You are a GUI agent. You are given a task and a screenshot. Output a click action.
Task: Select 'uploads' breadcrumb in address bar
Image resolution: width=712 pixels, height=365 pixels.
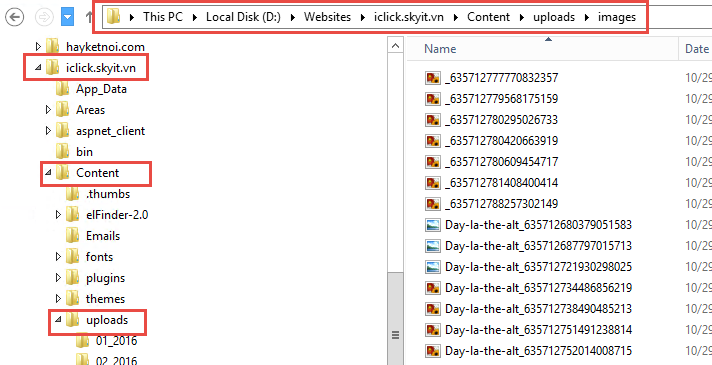point(554,17)
